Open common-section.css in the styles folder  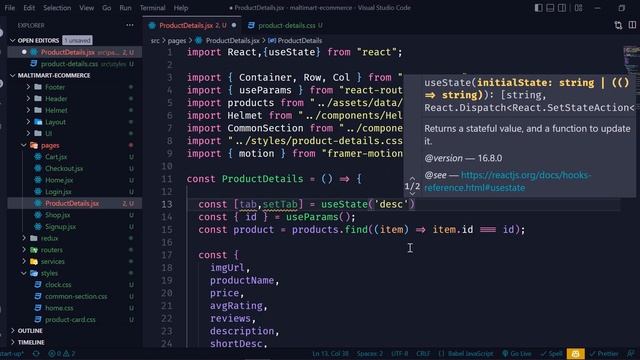tap(76, 296)
